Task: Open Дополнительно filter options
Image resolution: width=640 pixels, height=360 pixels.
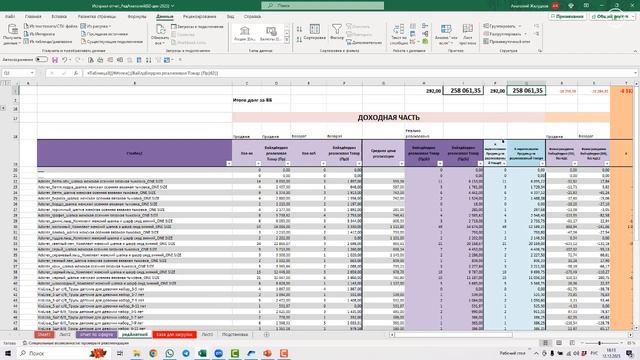Action: click(364, 42)
